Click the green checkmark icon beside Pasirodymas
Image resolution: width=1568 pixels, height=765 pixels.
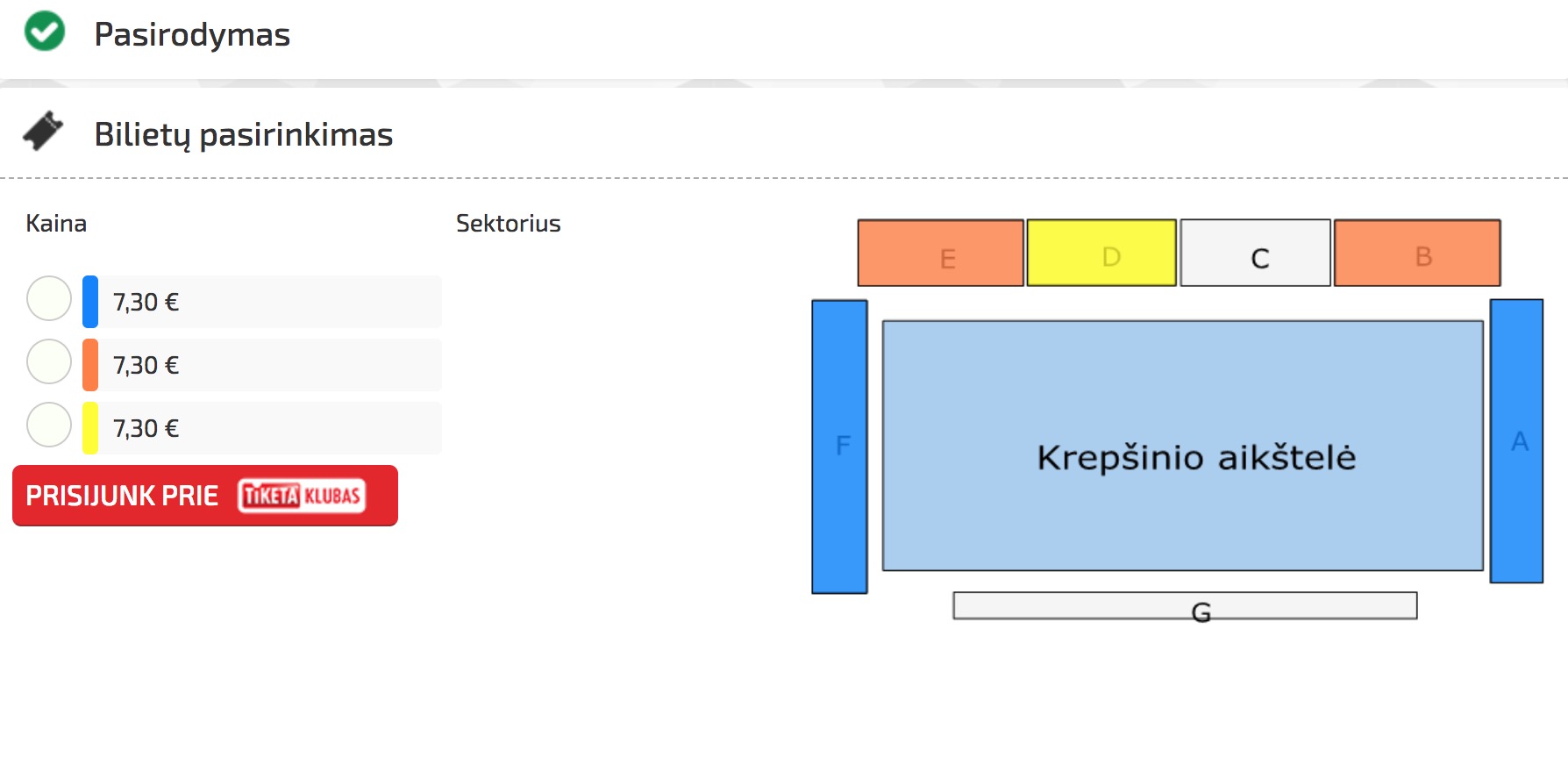click(x=45, y=32)
